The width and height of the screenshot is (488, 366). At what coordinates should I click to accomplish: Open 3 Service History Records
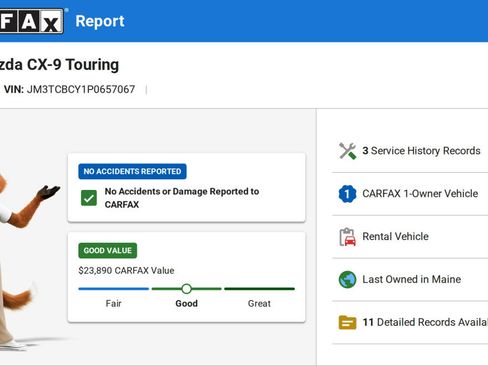point(410,151)
